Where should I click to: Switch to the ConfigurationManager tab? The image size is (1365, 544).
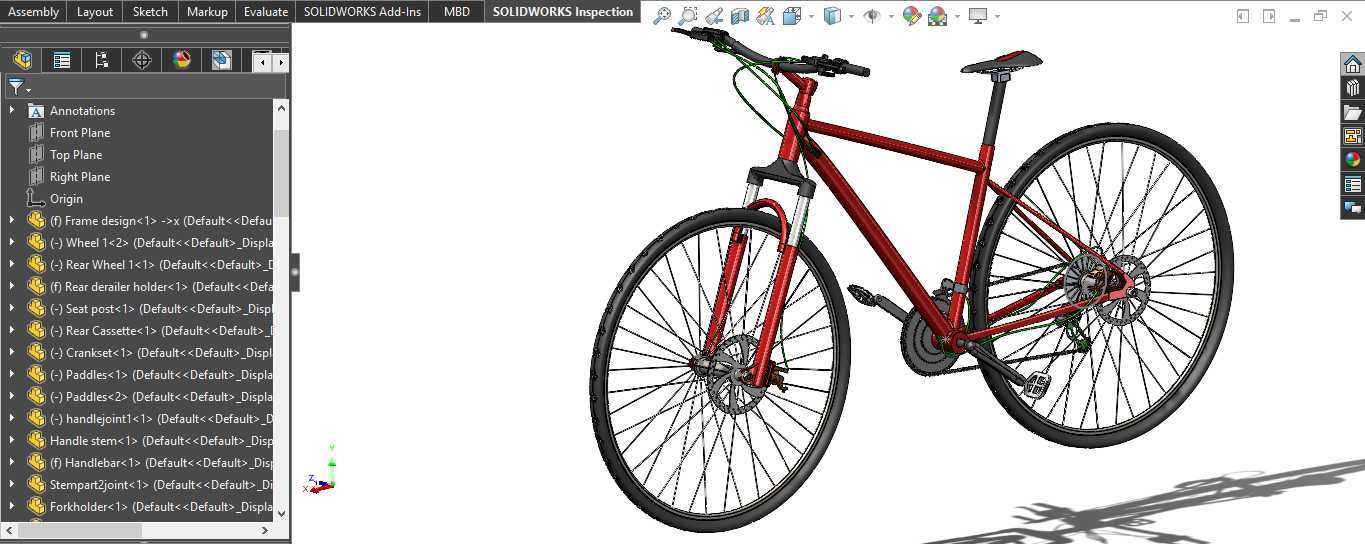click(102, 60)
